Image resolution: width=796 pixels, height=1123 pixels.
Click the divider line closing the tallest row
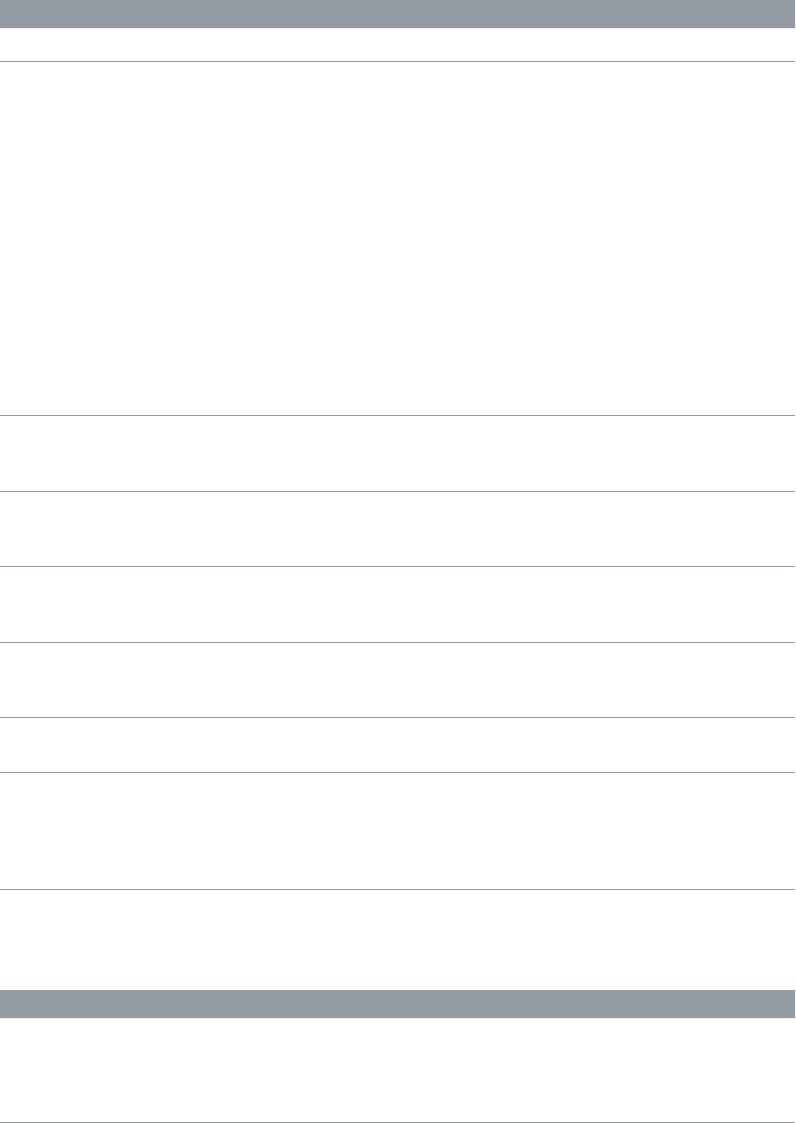[398, 415]
